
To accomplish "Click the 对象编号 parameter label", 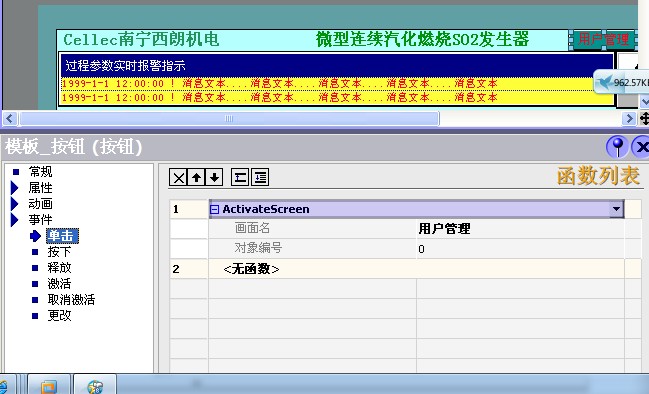I will click(x=258, y=248).
